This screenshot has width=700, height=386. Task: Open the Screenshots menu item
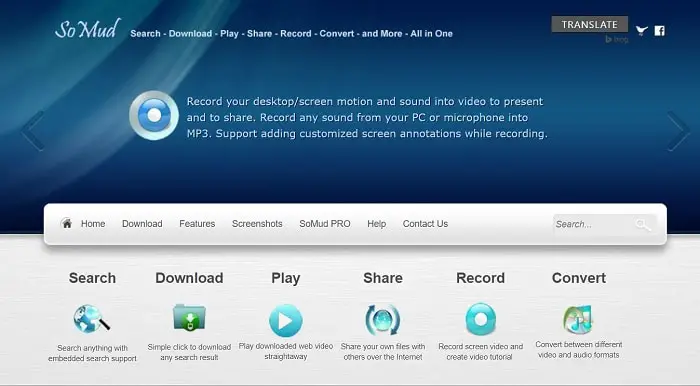coord(257,224)
